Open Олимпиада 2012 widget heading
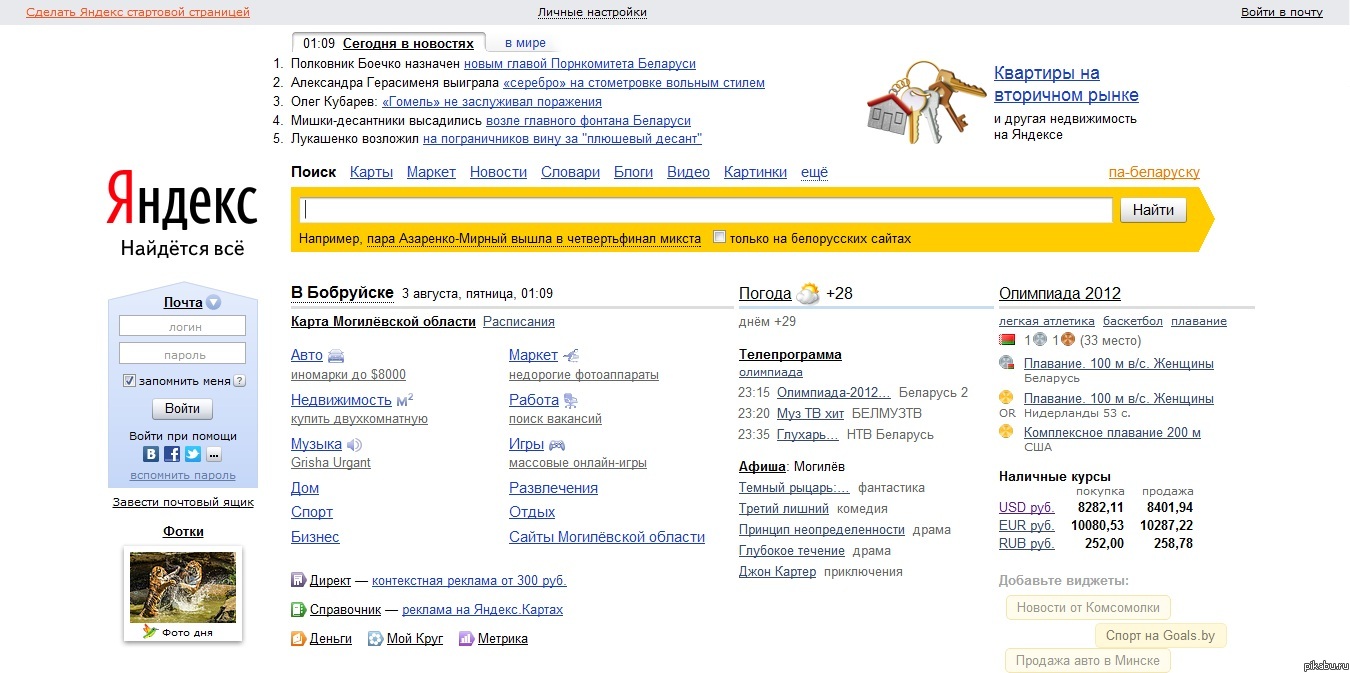1350x673 pixels. pyautogui.click(x=1060, y=293)
